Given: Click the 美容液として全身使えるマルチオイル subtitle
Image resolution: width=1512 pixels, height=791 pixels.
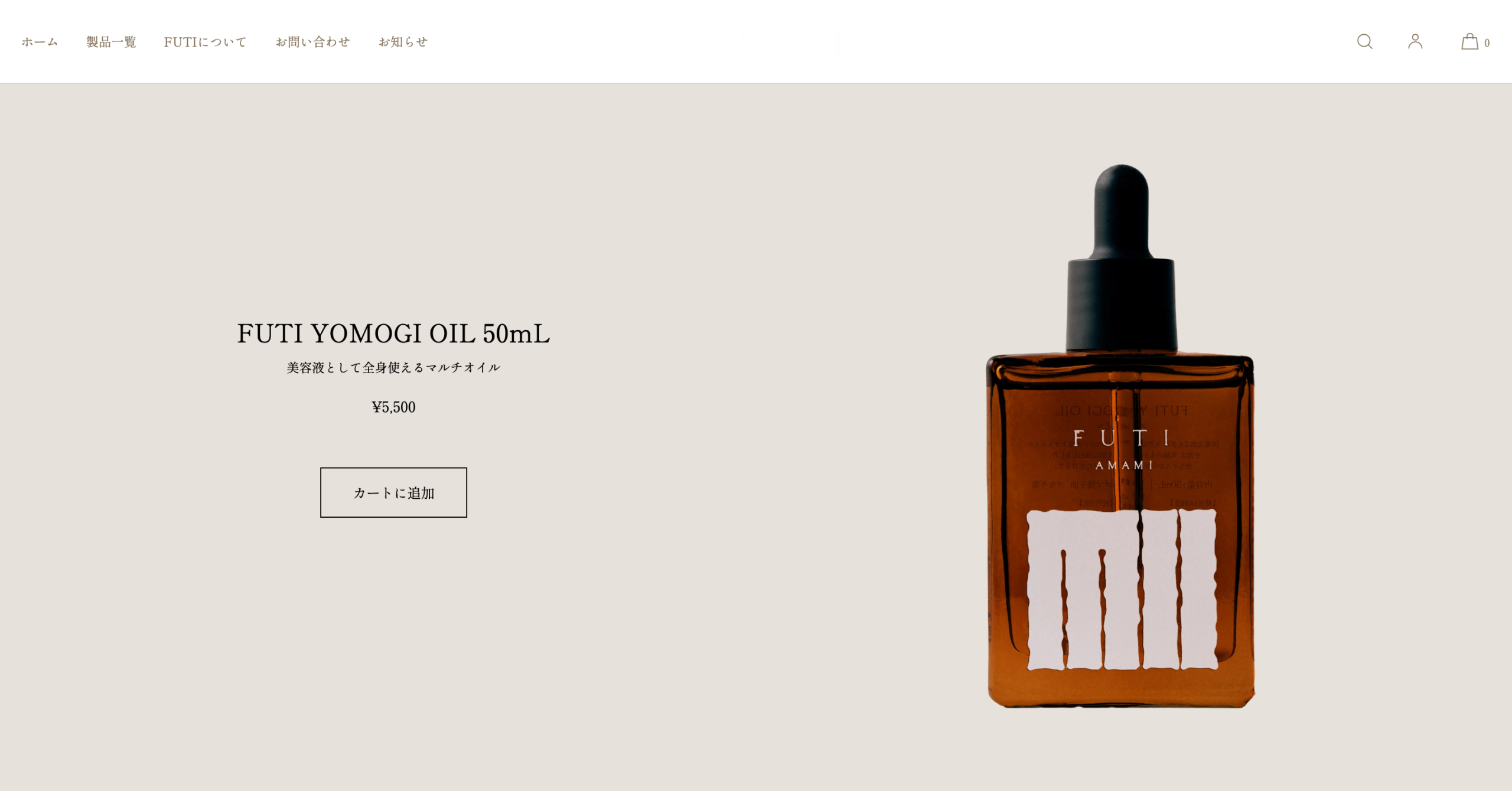Looking at the screenshot, I should point(393,368).
